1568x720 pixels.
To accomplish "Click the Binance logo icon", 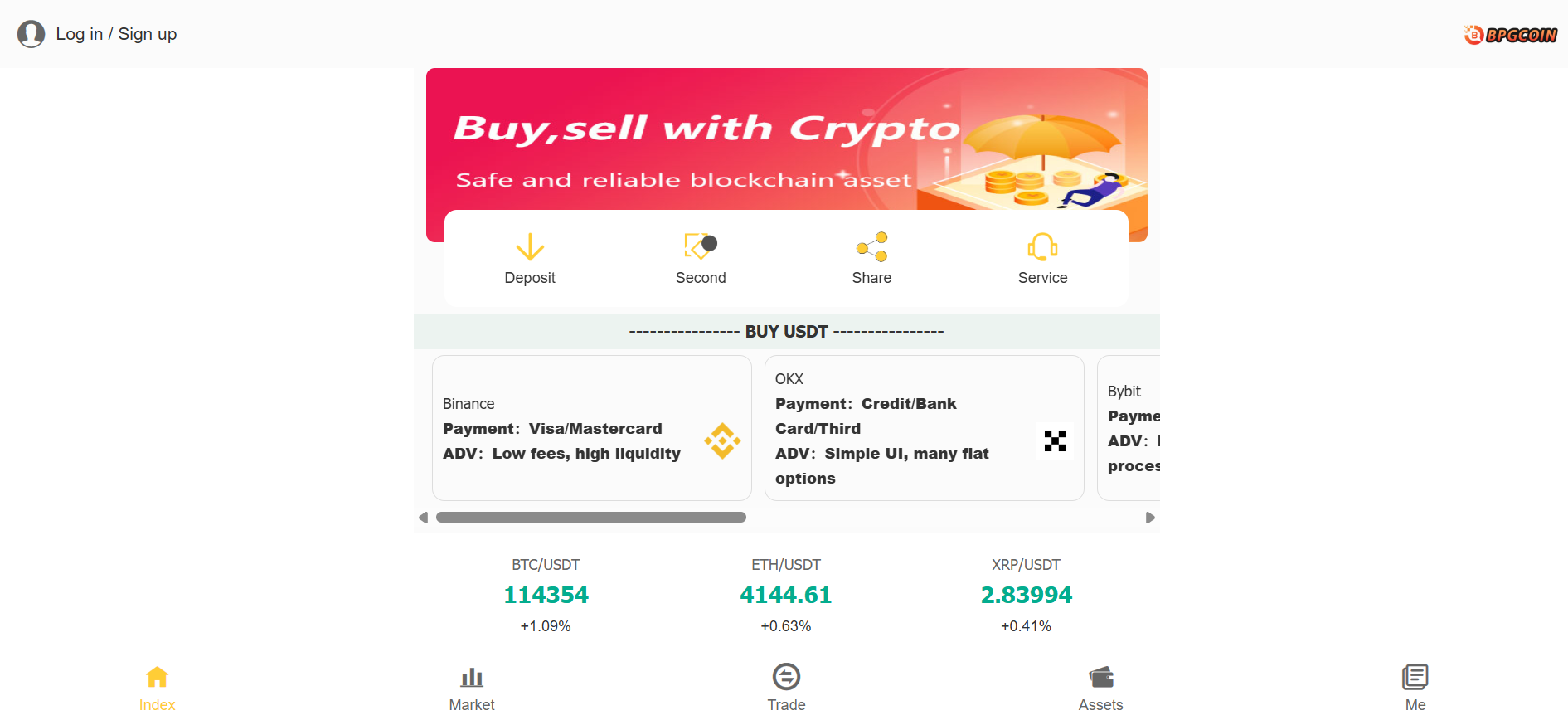I will (722, 440).
